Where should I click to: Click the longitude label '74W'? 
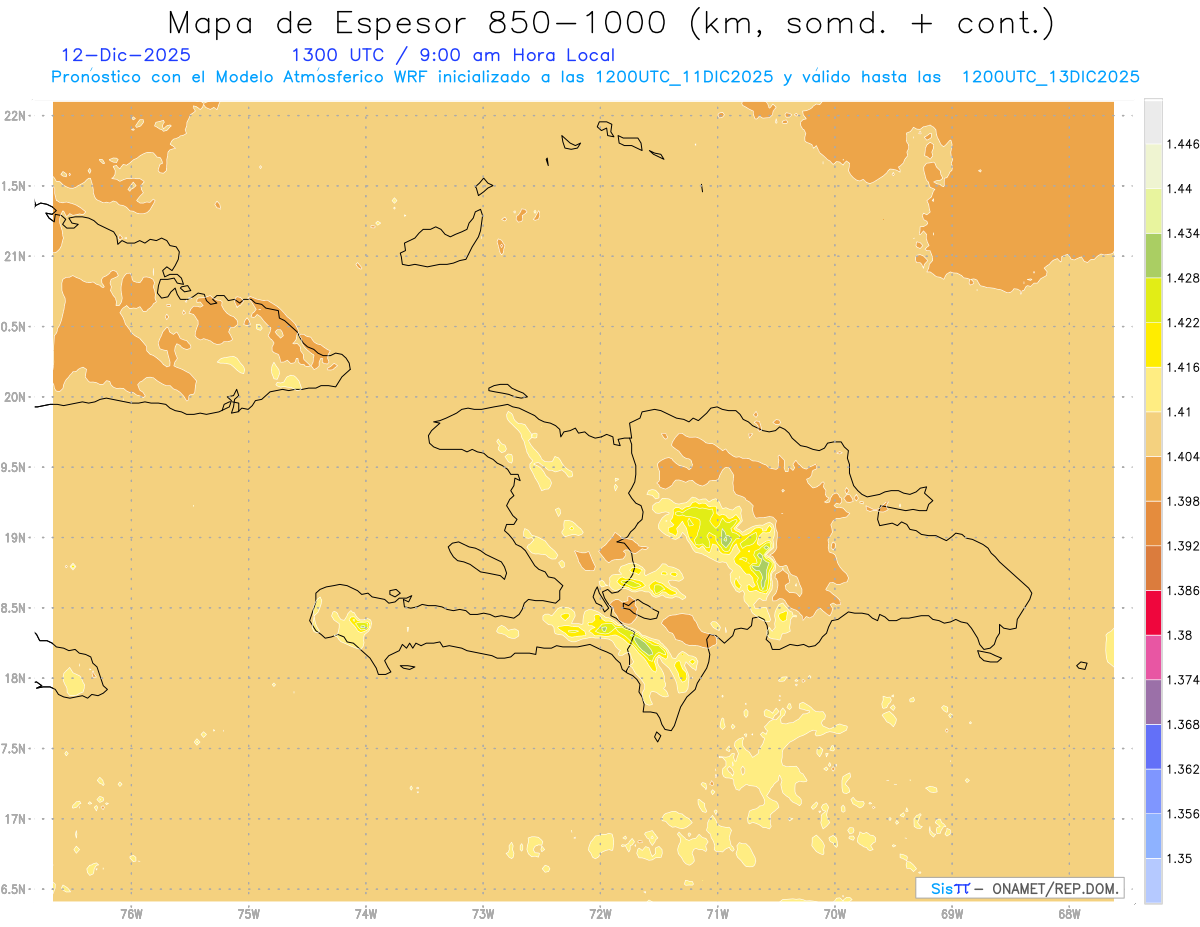pyautogui.click(x=366, y=913)
